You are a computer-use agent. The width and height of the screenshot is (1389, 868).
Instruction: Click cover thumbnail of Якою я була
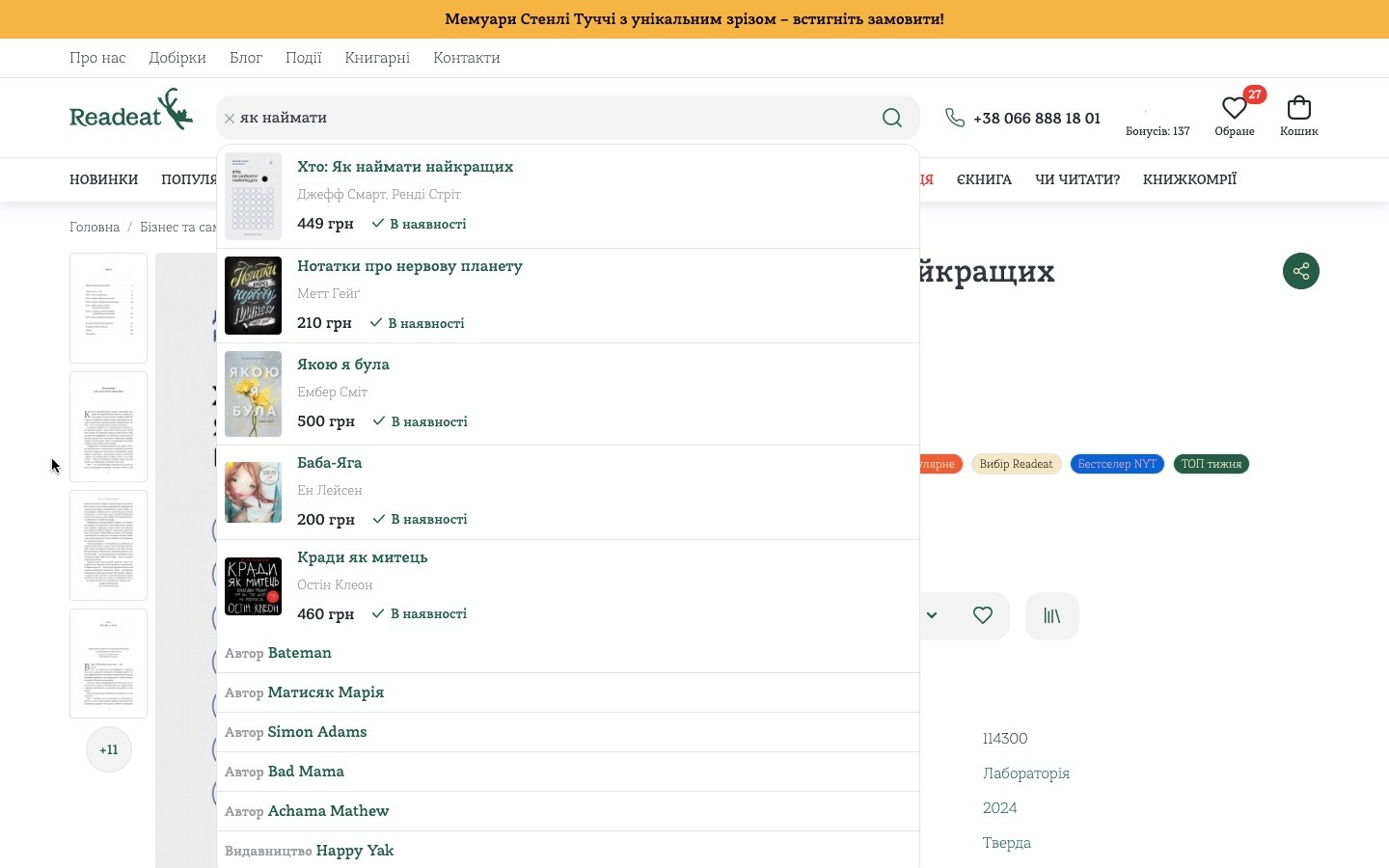click(x=253, y=393)
